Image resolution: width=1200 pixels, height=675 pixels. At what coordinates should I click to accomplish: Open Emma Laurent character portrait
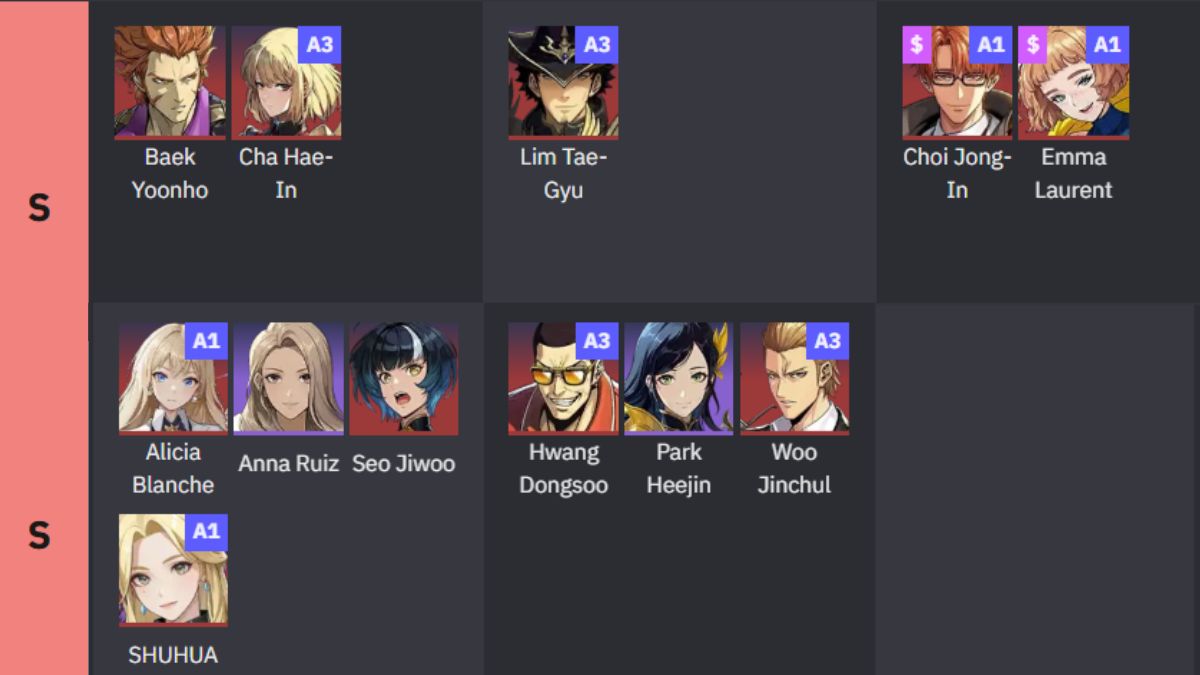coord(1073,83)
